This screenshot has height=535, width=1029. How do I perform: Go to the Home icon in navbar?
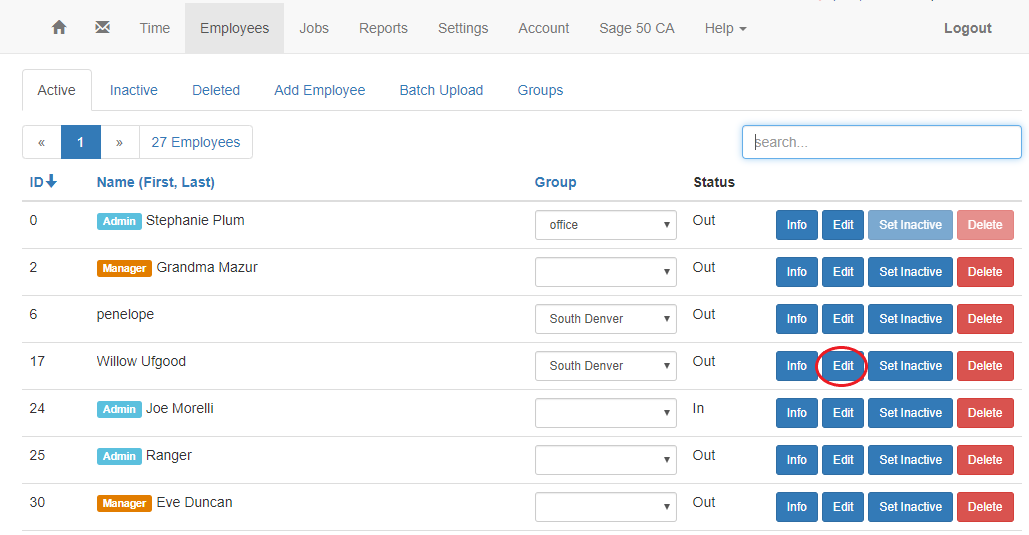[x=59, y=28]
